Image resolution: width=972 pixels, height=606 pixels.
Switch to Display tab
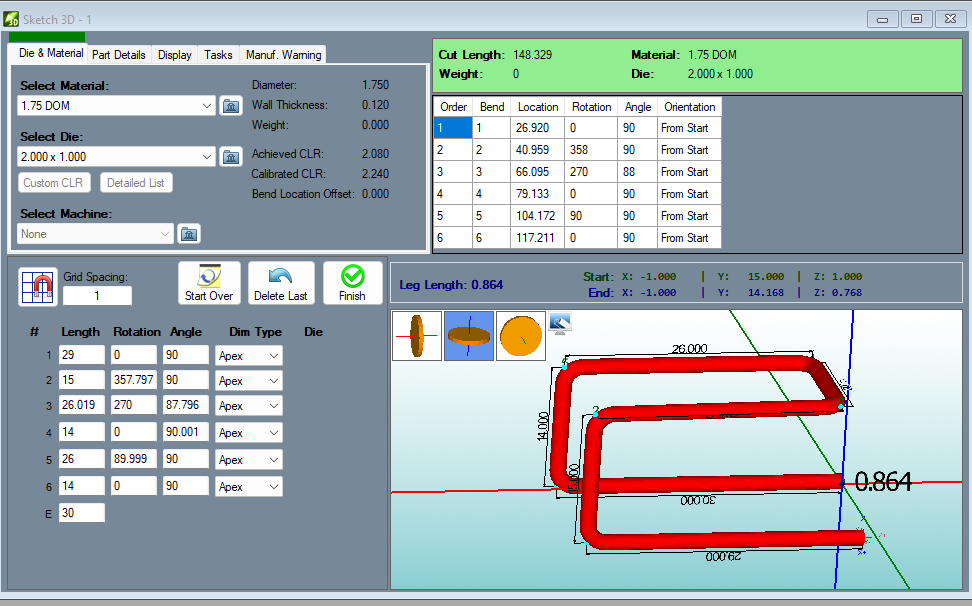(174, 55)
